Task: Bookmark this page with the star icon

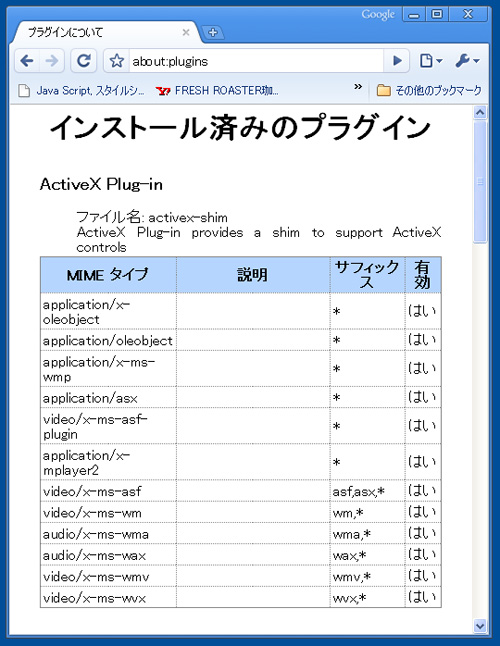Action: point(117,61)
